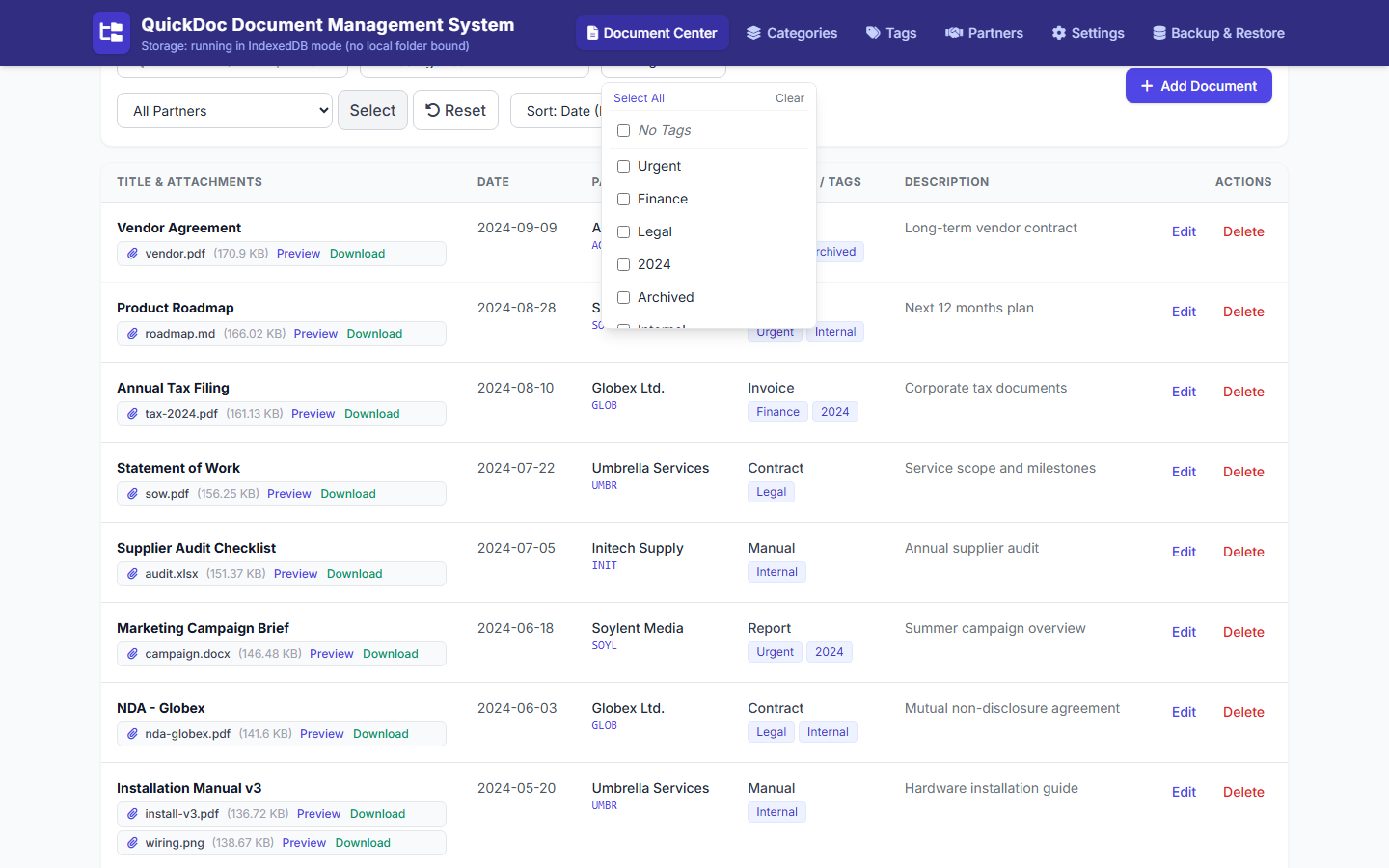Click the Add Document button
Screen dimensions: 1389x868
(1199, 86)
